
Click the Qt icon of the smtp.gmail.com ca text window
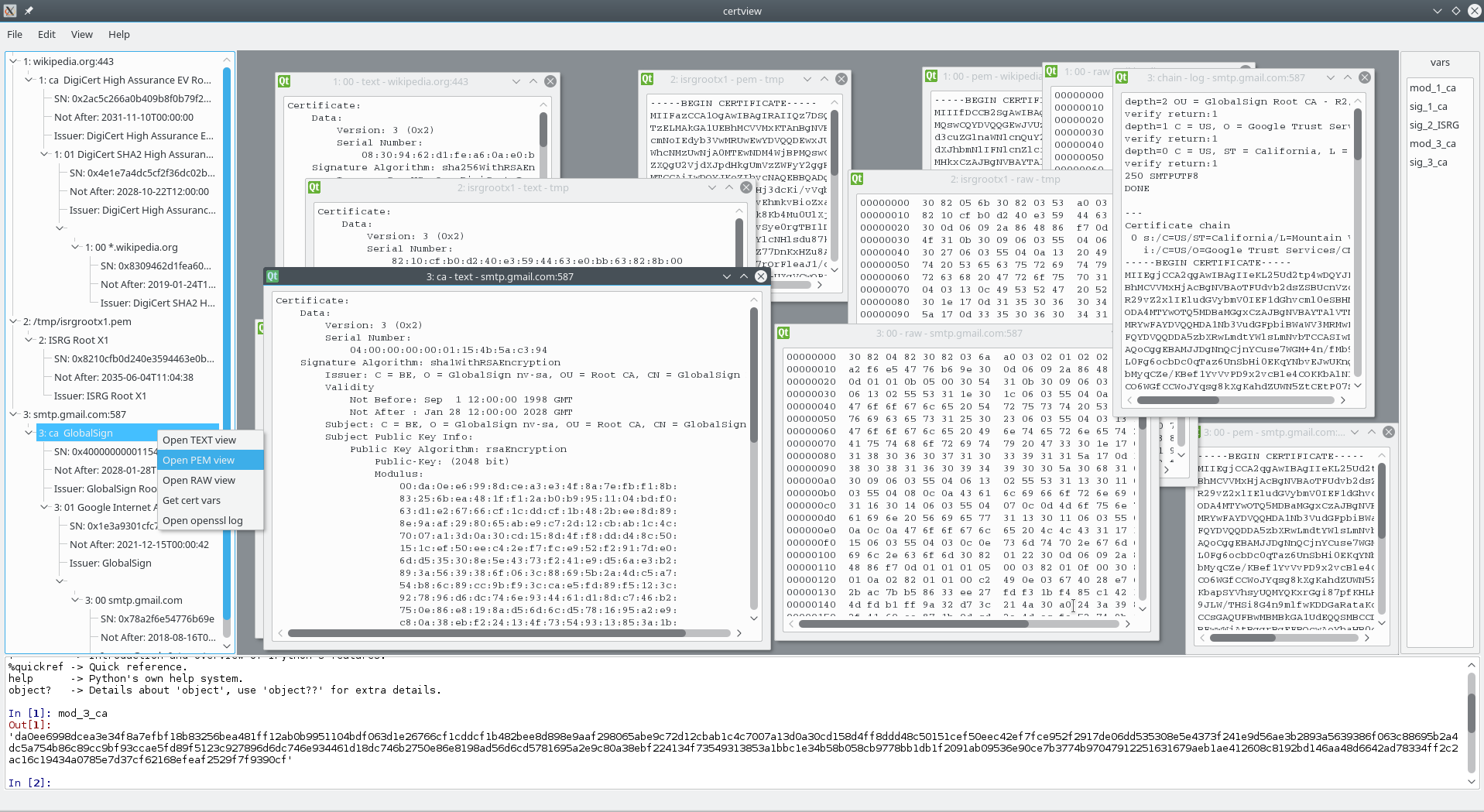tap(272, 276)
